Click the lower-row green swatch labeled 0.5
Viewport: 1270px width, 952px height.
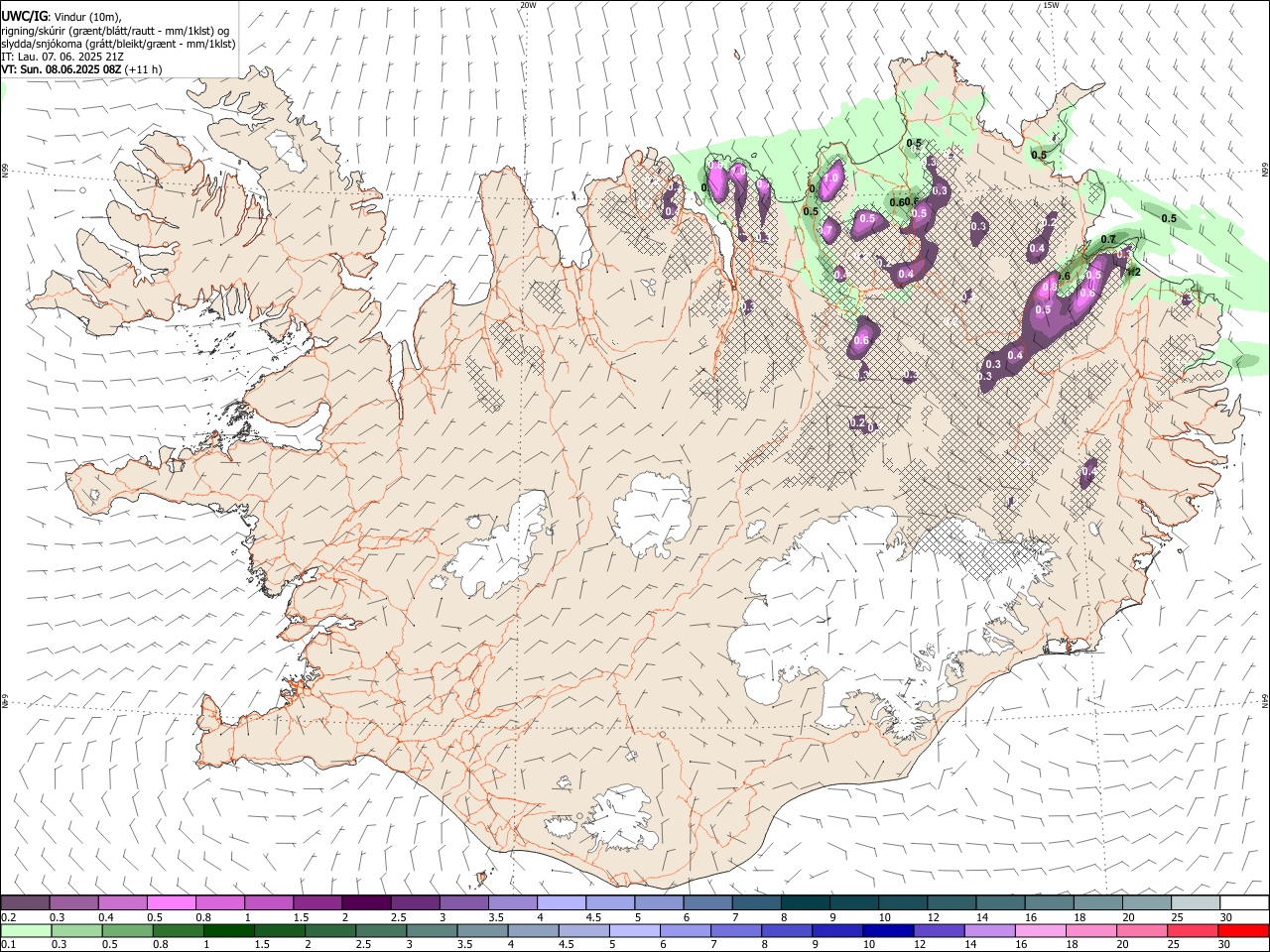127,930
